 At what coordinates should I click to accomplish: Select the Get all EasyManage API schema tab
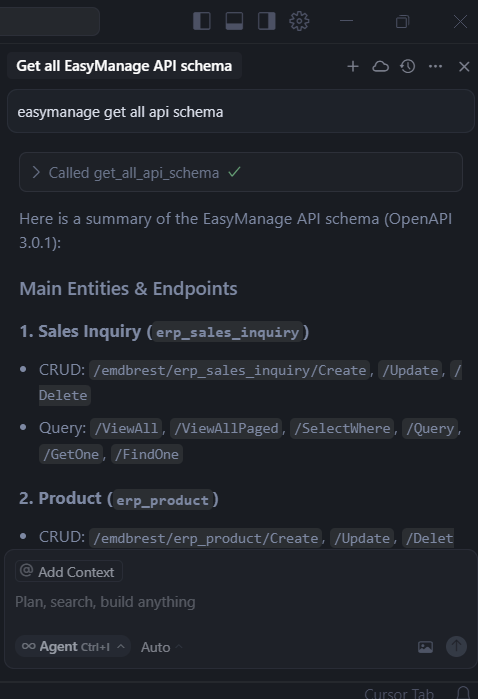click(124, 66)
